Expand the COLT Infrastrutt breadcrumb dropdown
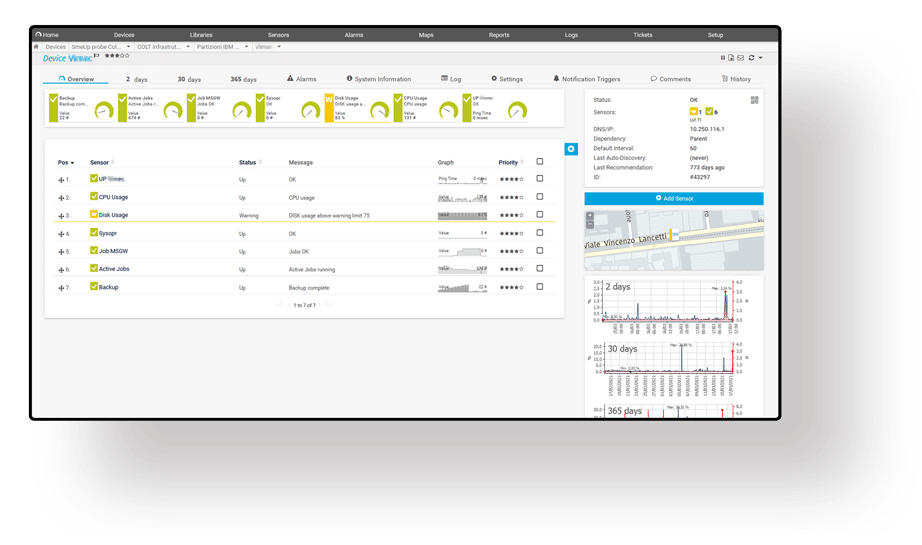This screenshot has height=545, width=922. click(x=187, y=47)
